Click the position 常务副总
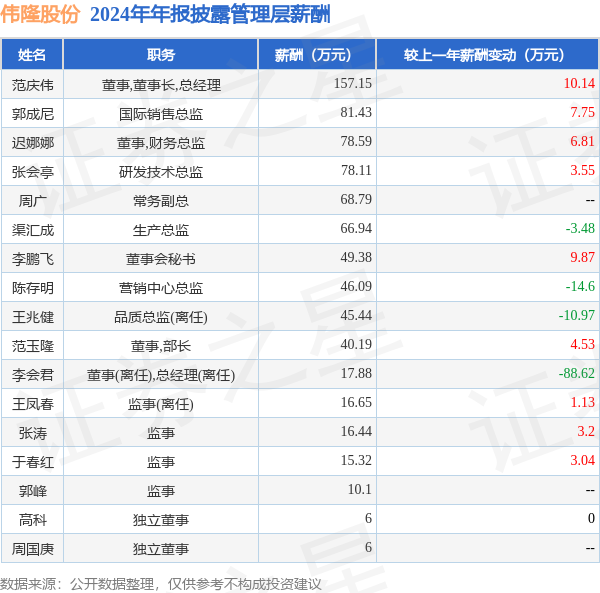Viewport: 600px width, 593px height. tap(161, 201)
